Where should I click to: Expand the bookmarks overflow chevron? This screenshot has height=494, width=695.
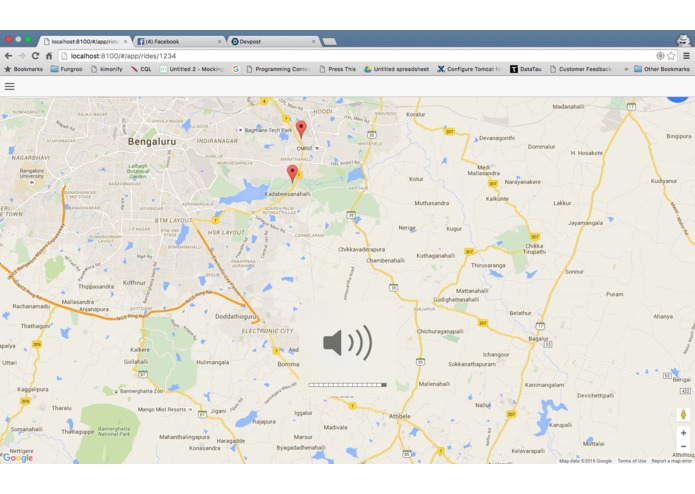(x=626, y=69)
